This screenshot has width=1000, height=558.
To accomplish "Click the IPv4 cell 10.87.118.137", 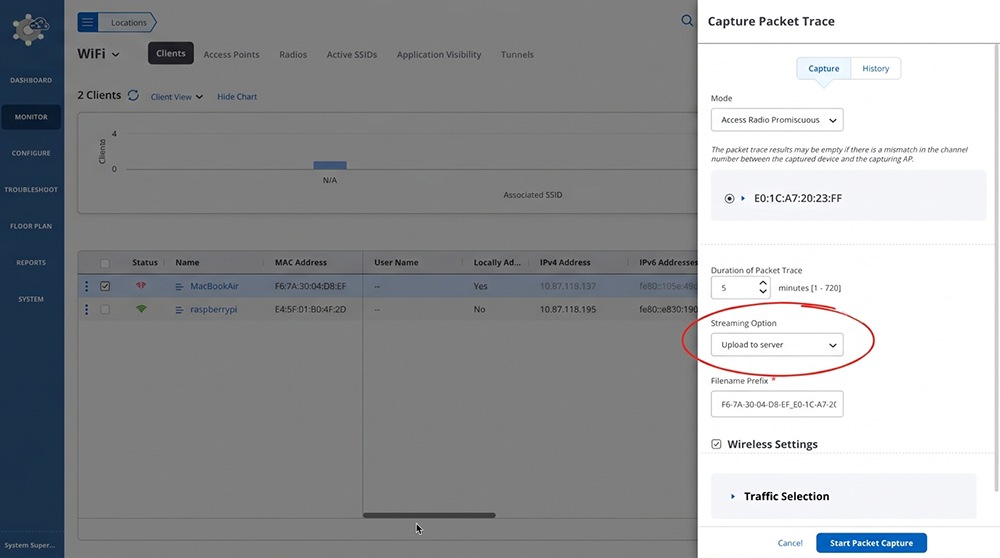I will click(x=568, y=286).
